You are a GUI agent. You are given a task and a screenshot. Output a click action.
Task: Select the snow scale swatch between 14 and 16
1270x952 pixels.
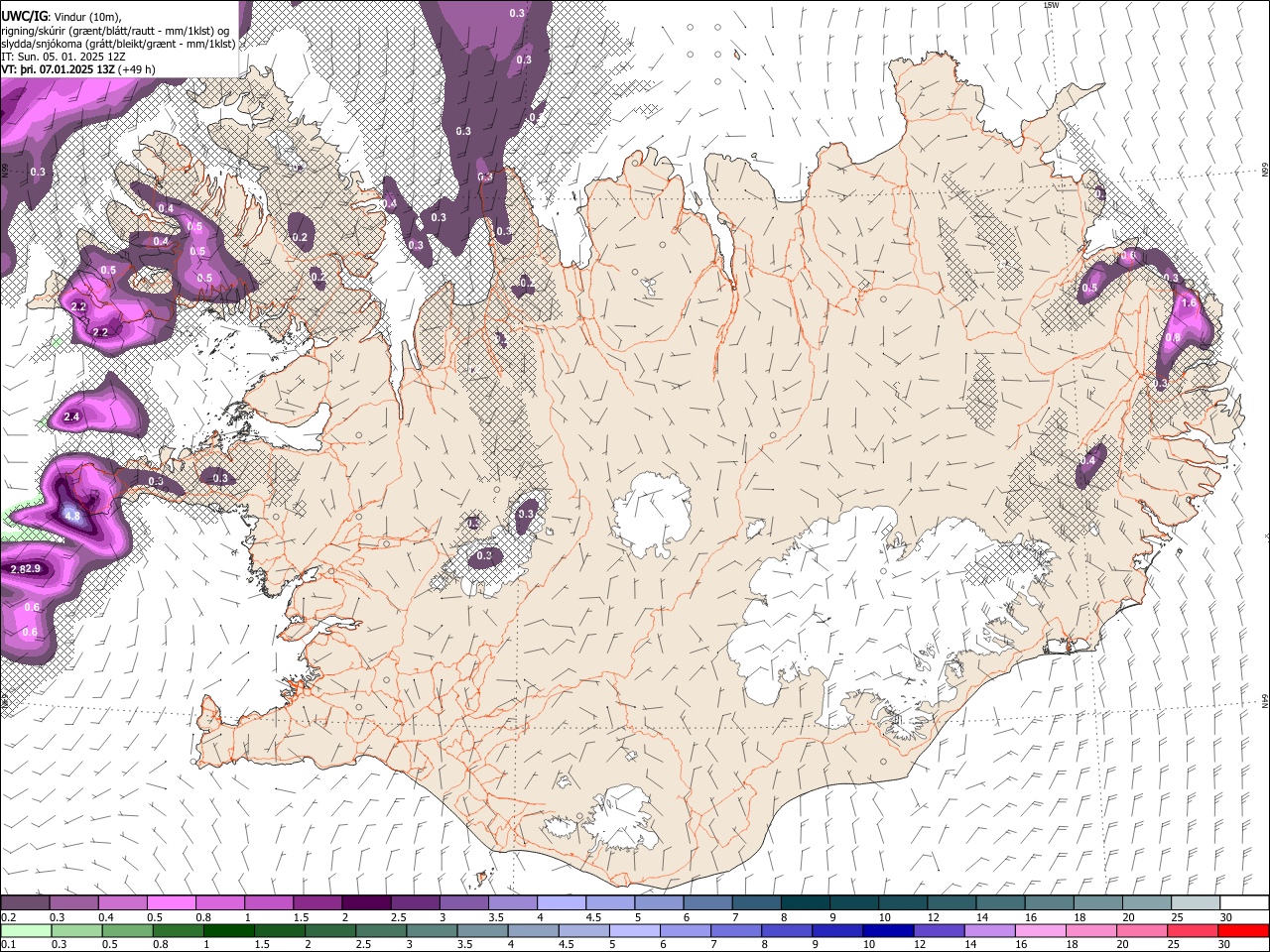click(x=1001, y=903)
